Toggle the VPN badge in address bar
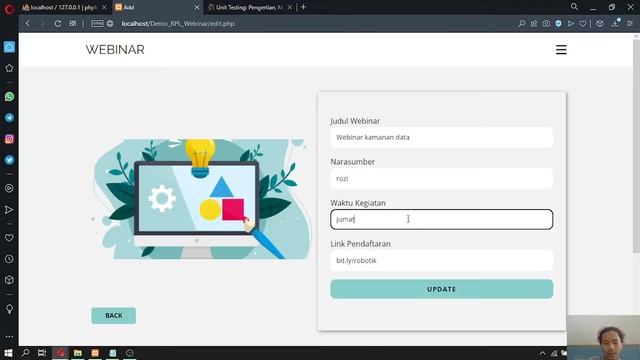The width and height of the screenshot is (640, 360). 97,24
